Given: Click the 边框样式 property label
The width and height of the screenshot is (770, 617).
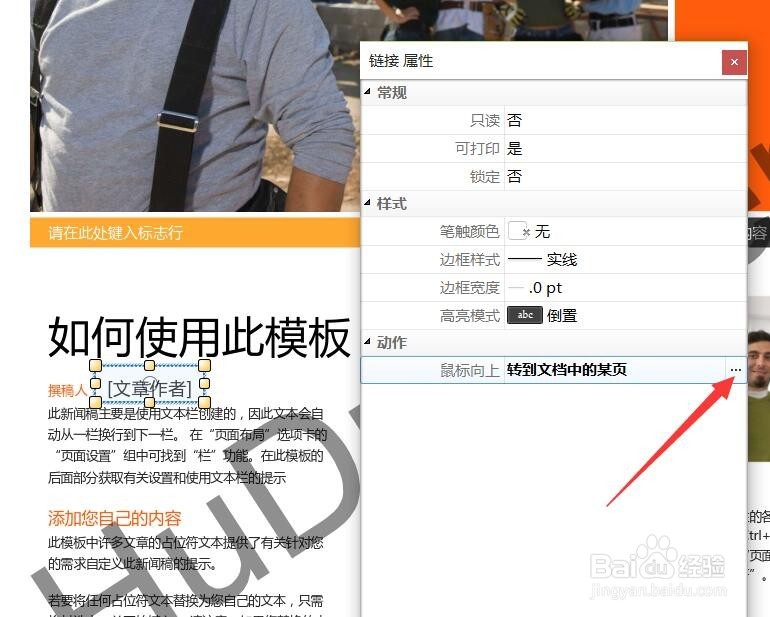Looking at the screenshot, I should point(470,259).
